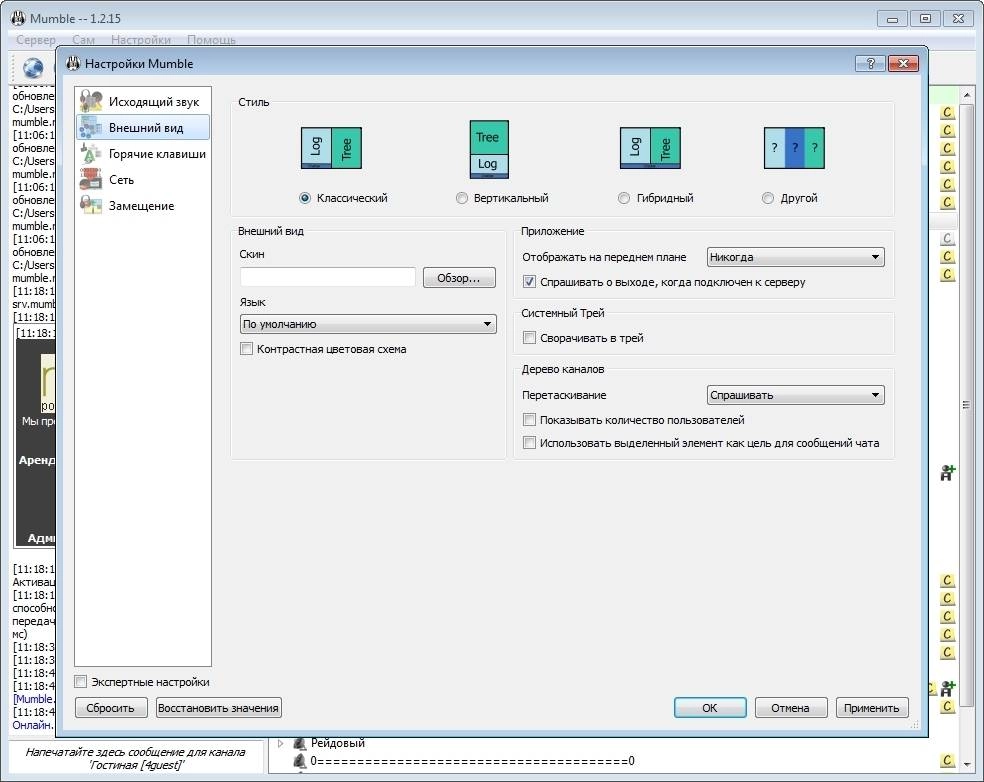Click the classic Log-Tree layout thumbnail

331,148
